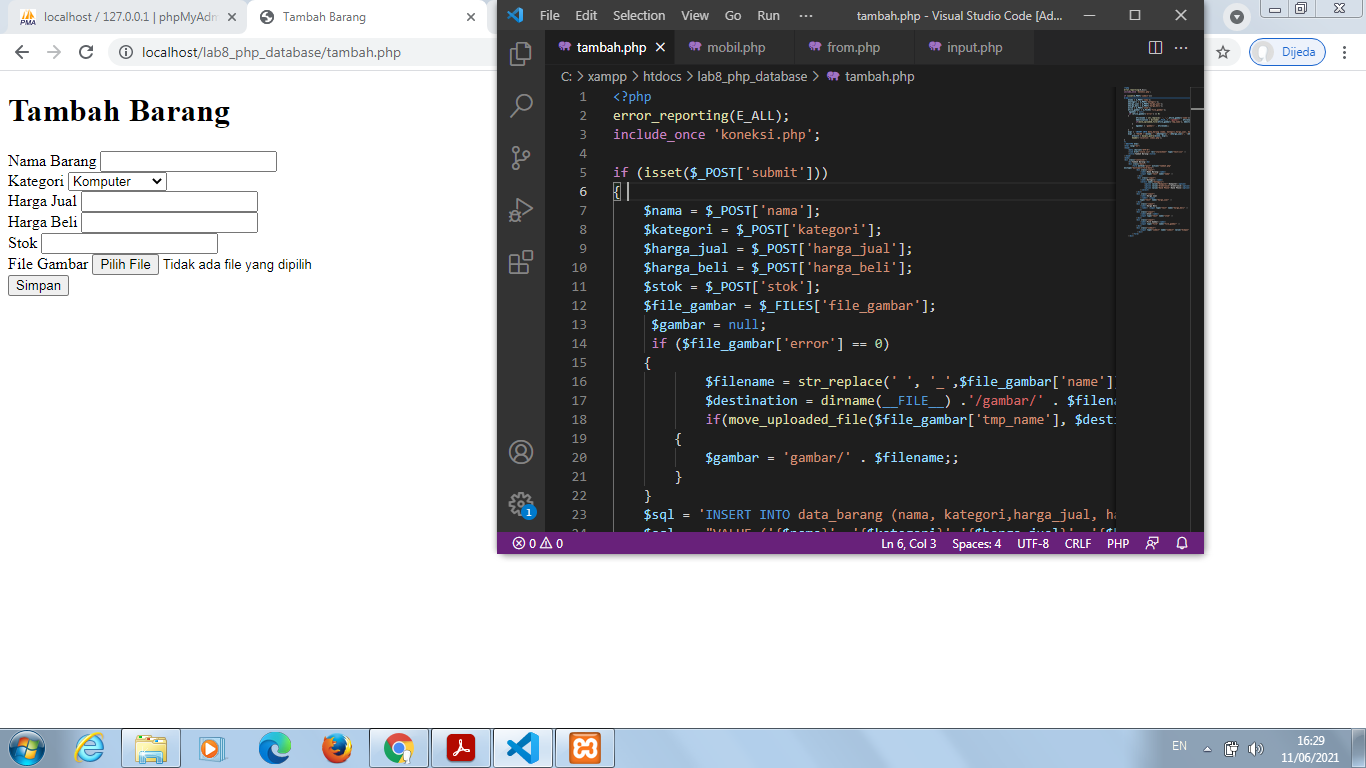Open the Manage gear in VS Code

click(x=521, y=504)
